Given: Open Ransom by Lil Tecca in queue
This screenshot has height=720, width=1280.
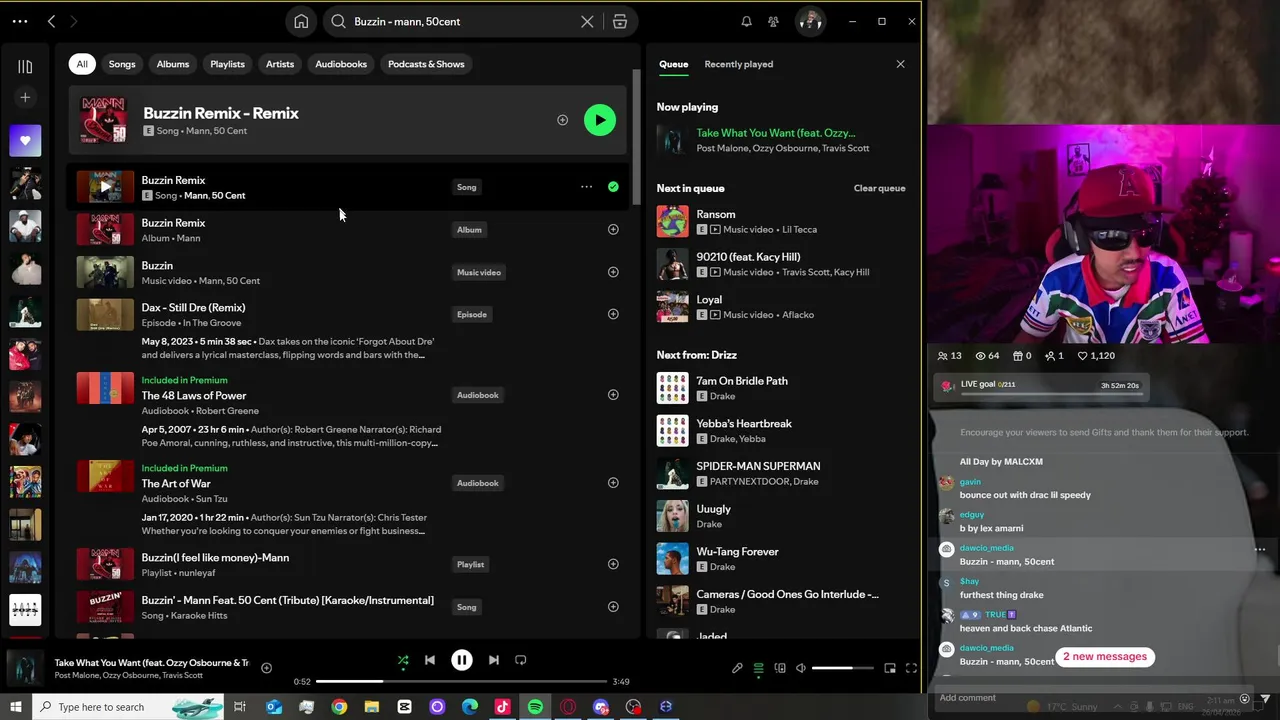Looking at the screenshot, I should pos(783,221).
